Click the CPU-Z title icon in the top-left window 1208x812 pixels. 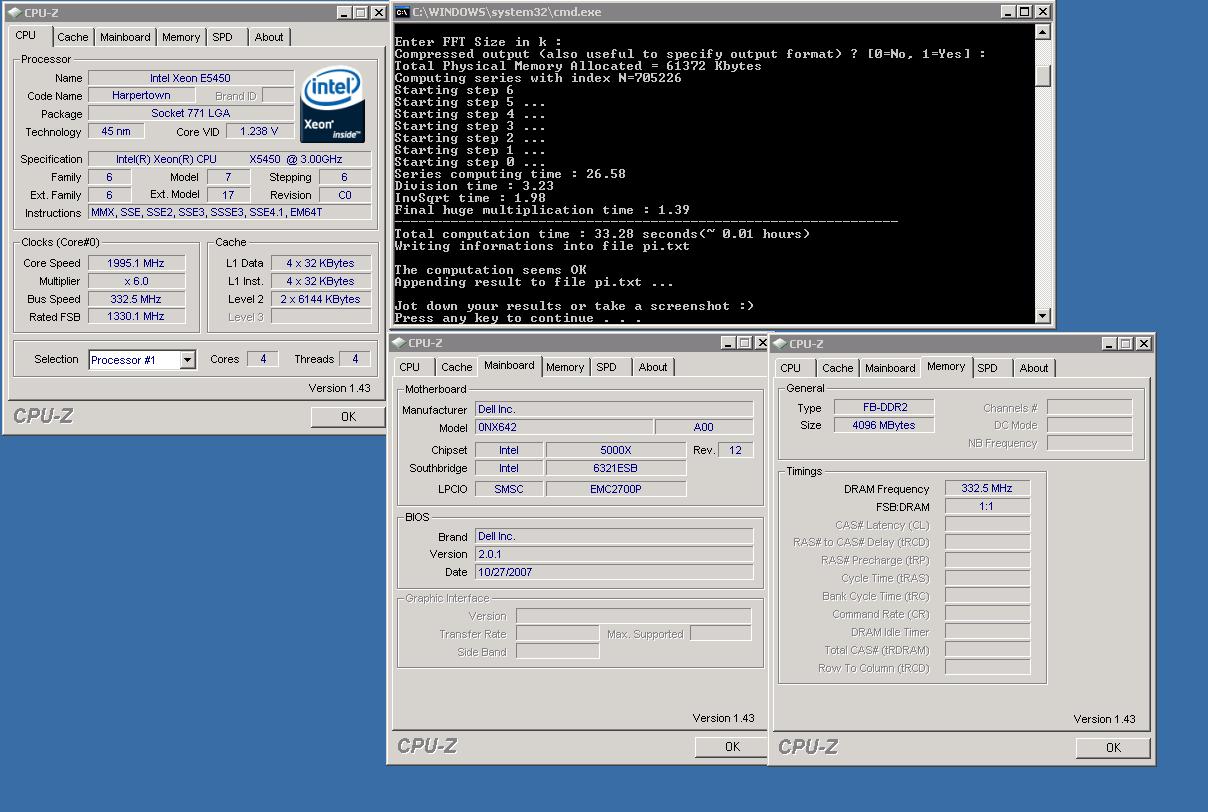14,12
